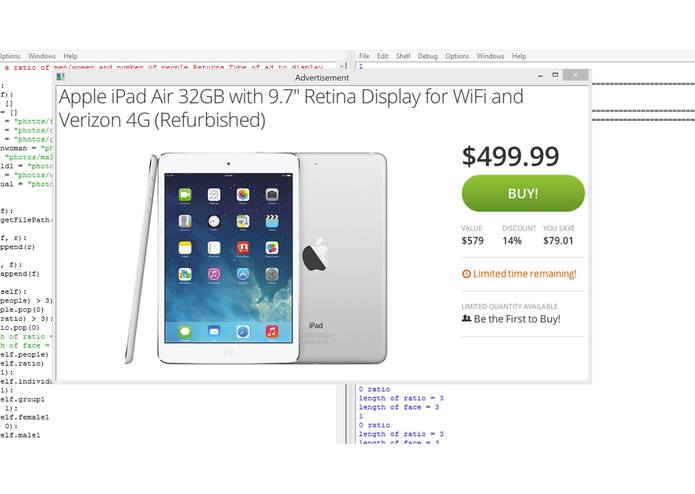Close the Advertisement window
This screenshot has height=494, width=695.
coord(575,75)
